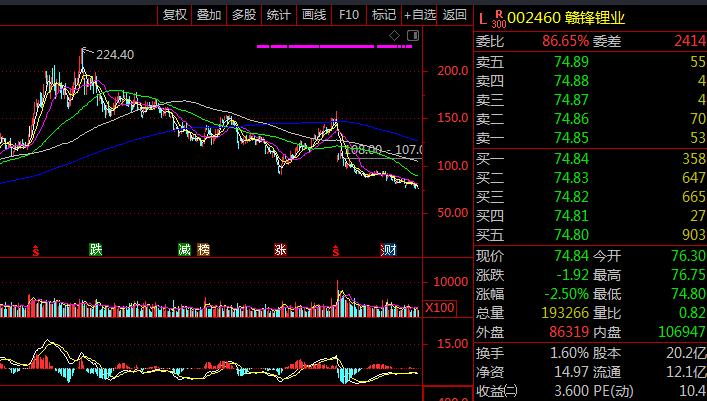Click the green 减 event marker

click(x=184, y=249)
